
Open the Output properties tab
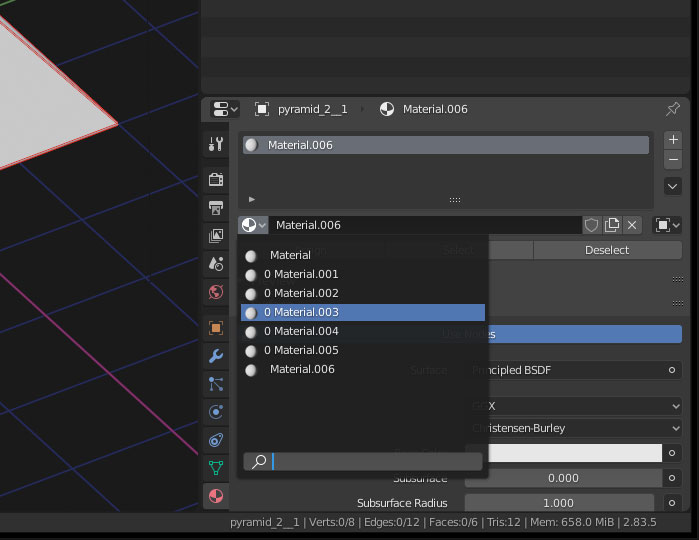(216, 208)
